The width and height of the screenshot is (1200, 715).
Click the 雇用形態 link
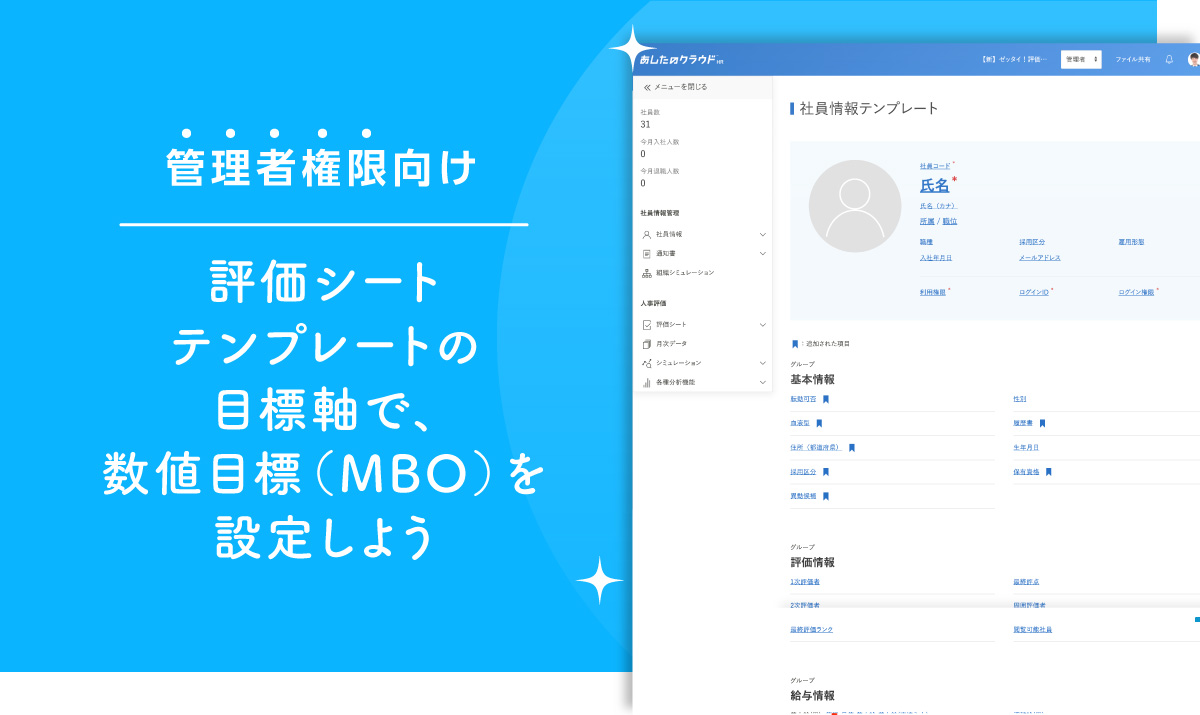[1131, 242]
